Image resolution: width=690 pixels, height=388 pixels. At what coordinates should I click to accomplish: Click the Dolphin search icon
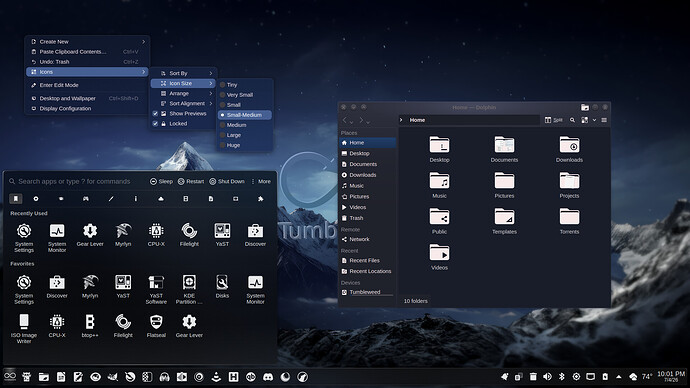pos(572,120)
